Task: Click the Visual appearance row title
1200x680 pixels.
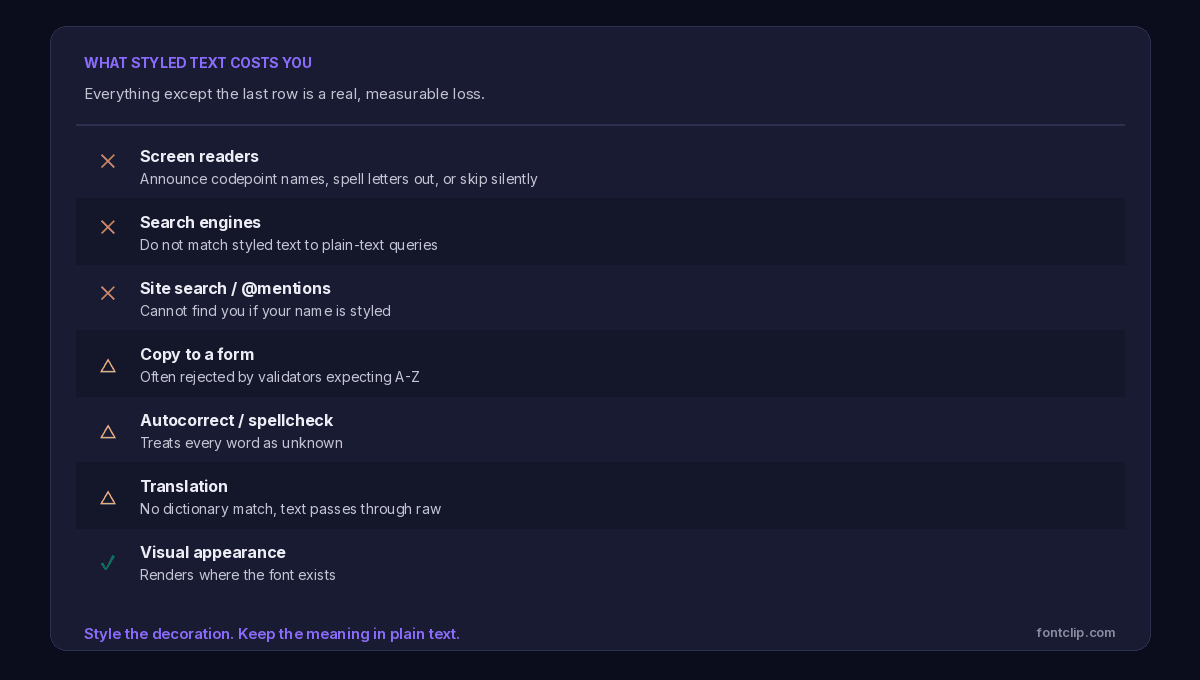Action: (x=213, y=552)
